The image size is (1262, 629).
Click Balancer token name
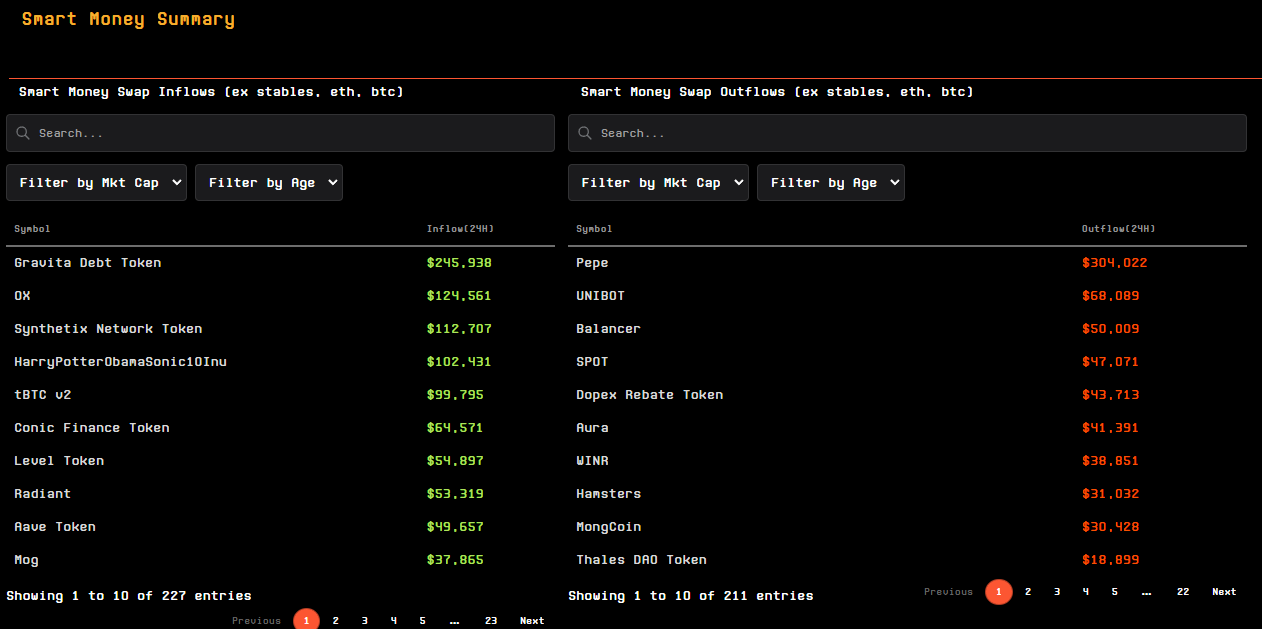coord(608,329)
